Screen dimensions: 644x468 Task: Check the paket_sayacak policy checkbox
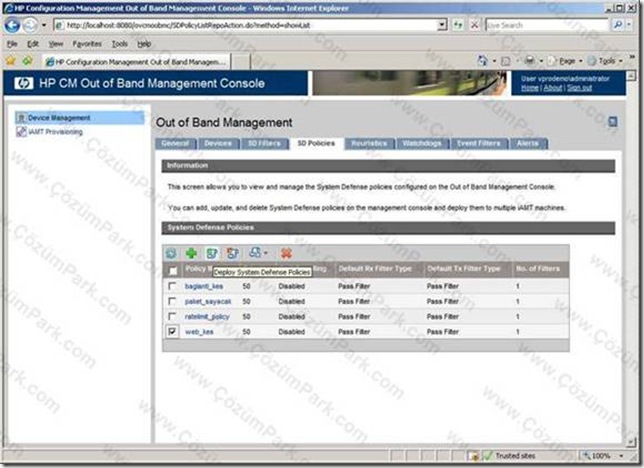(172, 301)
